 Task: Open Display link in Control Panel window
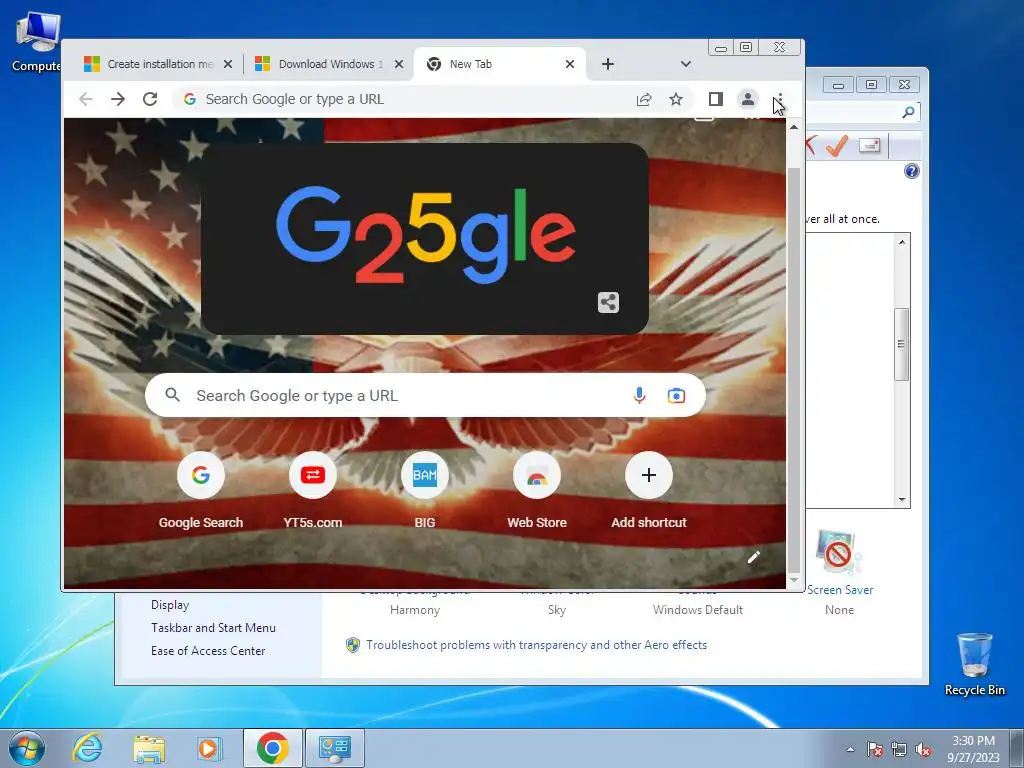click(170, 605)
